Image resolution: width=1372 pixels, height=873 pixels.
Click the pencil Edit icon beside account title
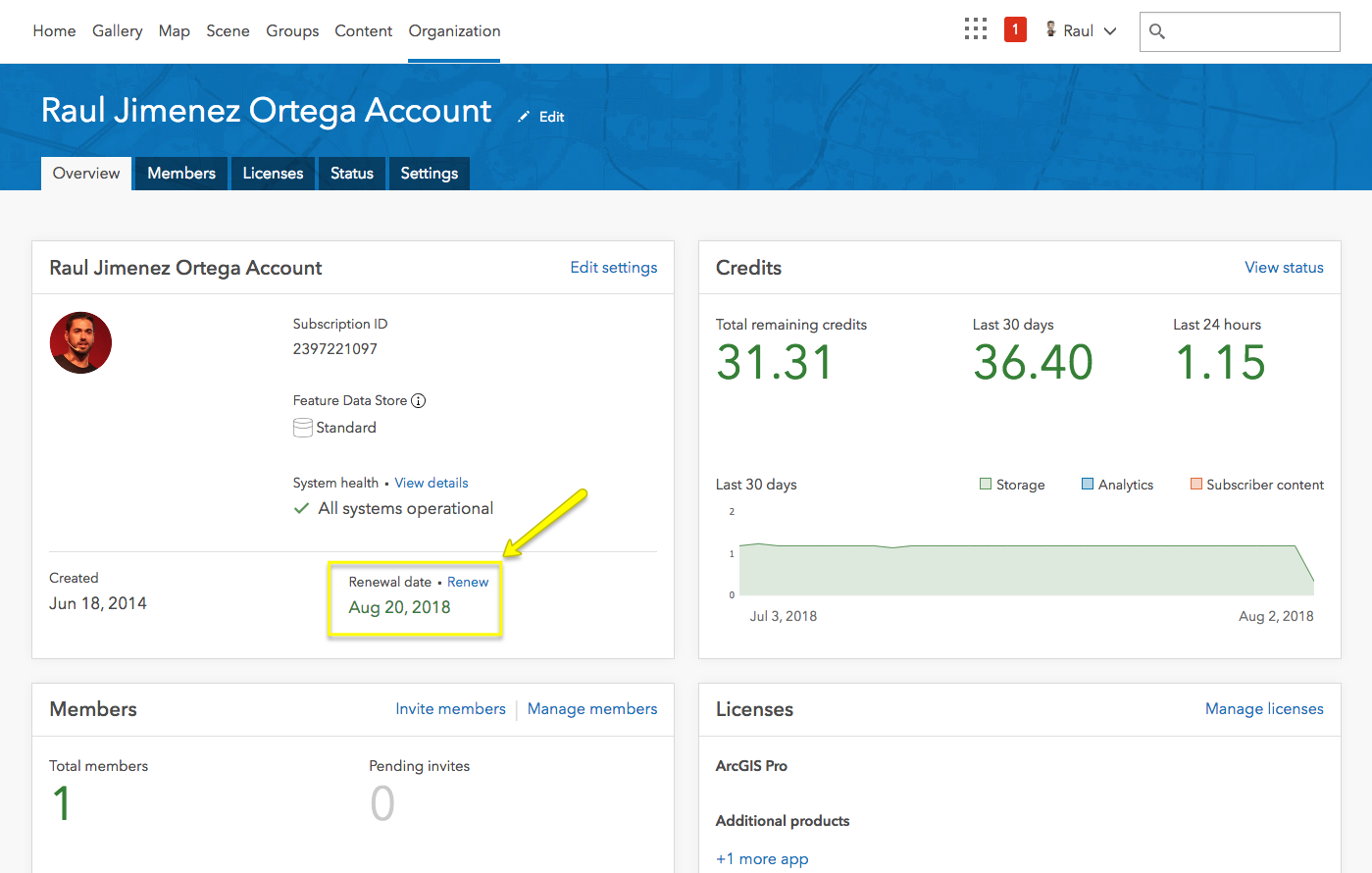click(524, 117)
